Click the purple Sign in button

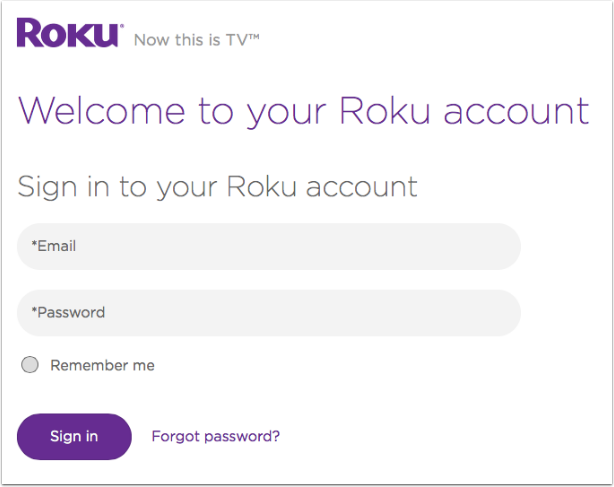74,436
